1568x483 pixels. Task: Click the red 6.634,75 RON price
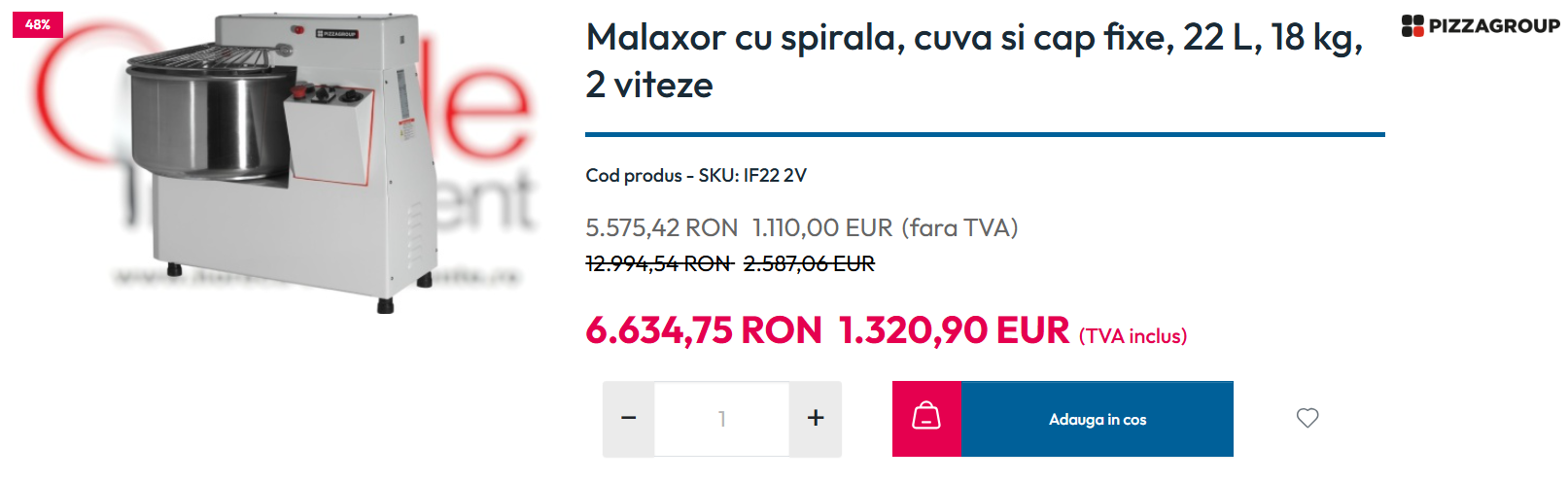click(704, 330)
